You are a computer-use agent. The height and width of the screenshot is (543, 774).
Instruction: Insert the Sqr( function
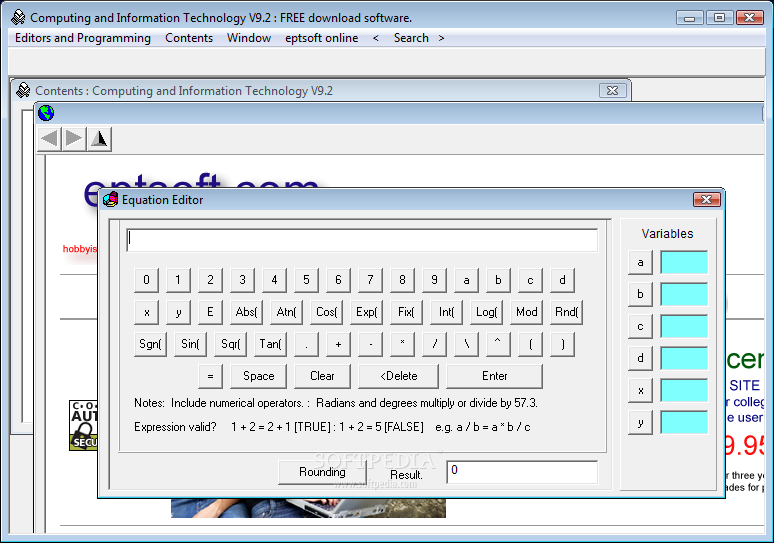click(x=230, y=344)
